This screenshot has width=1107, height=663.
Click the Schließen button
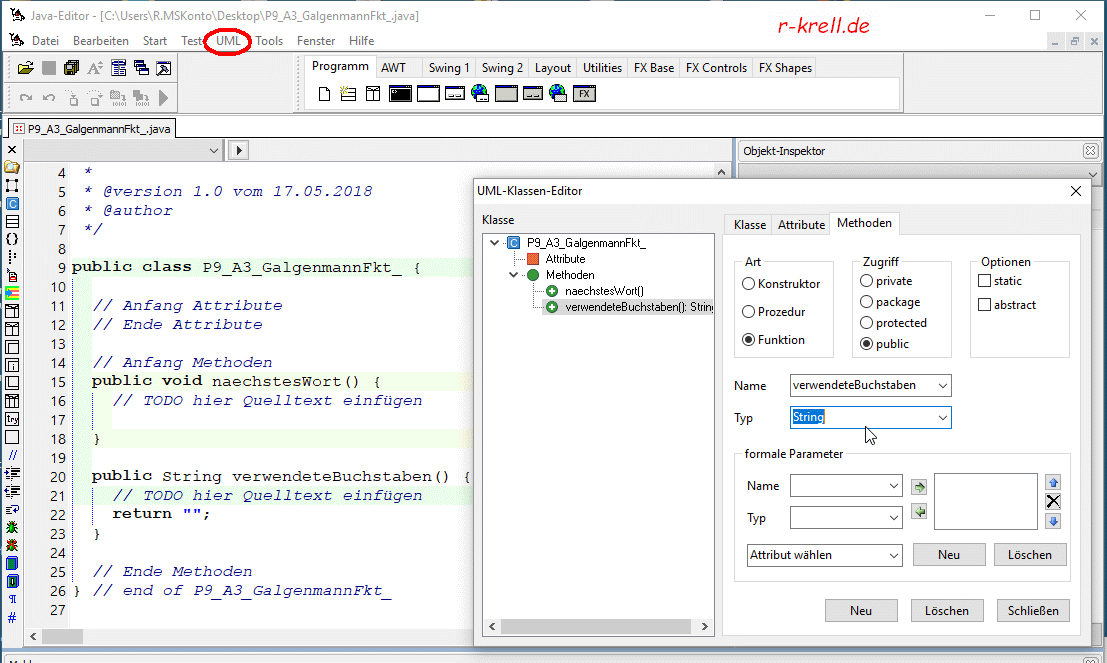pos(1033,611)
